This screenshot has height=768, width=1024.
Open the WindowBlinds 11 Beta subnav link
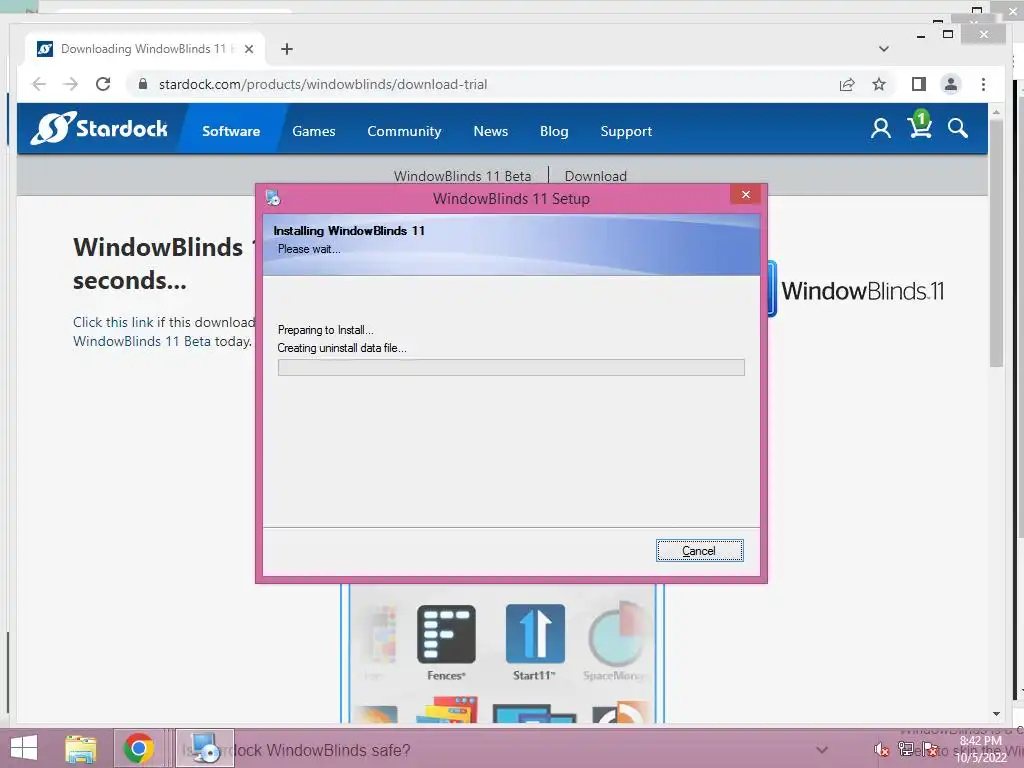(x=462, y=176)
